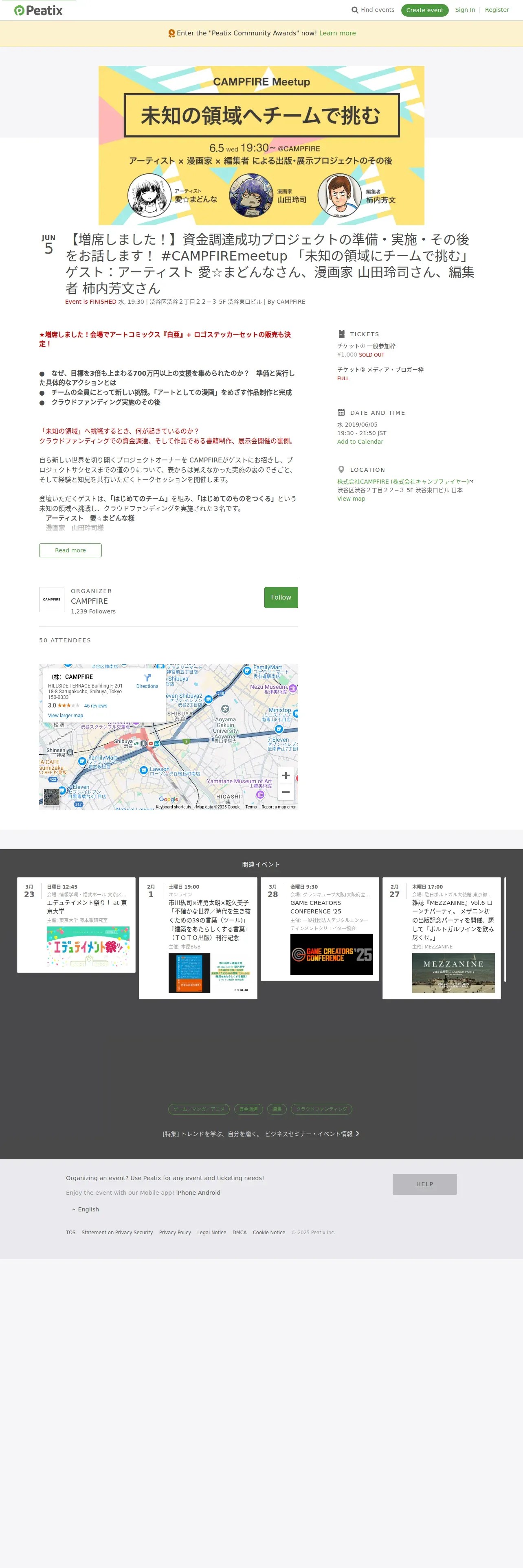Select the 資金調達 tag
Screen dimensions: 523x1568
click(x=248, y=1109)
